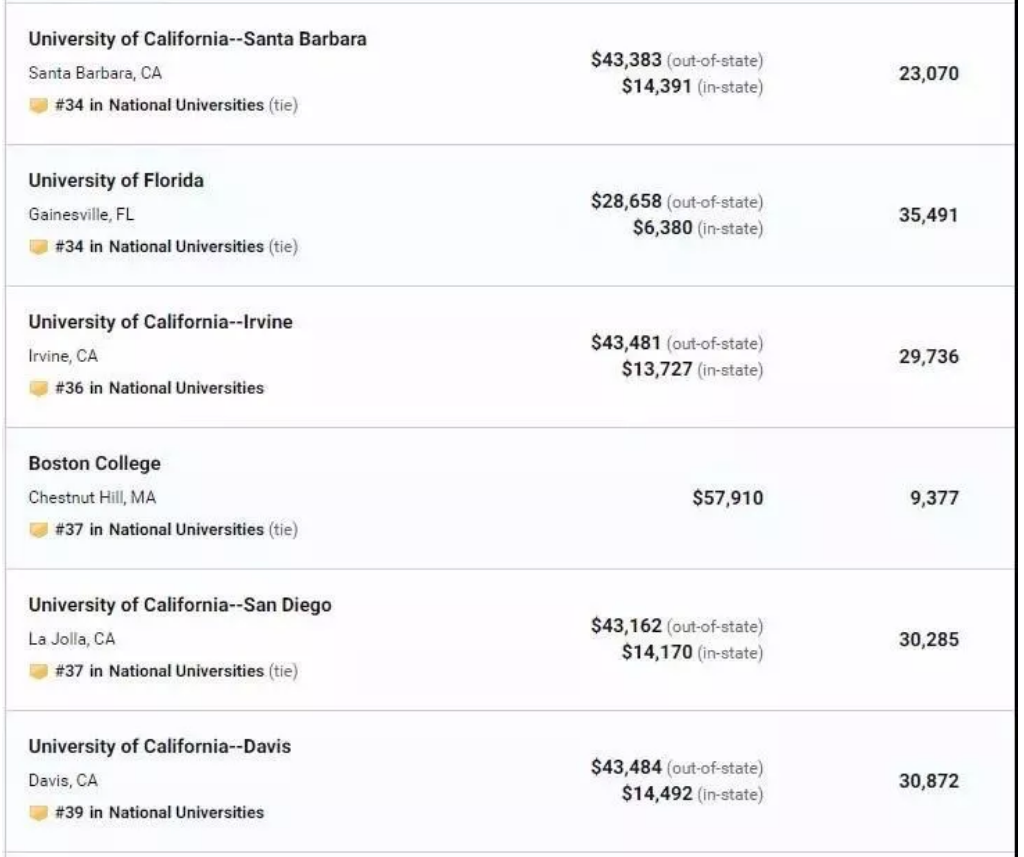Click UC San Diego's $43,162 out-of-state tuition
1024x857 pixels.
627,627
